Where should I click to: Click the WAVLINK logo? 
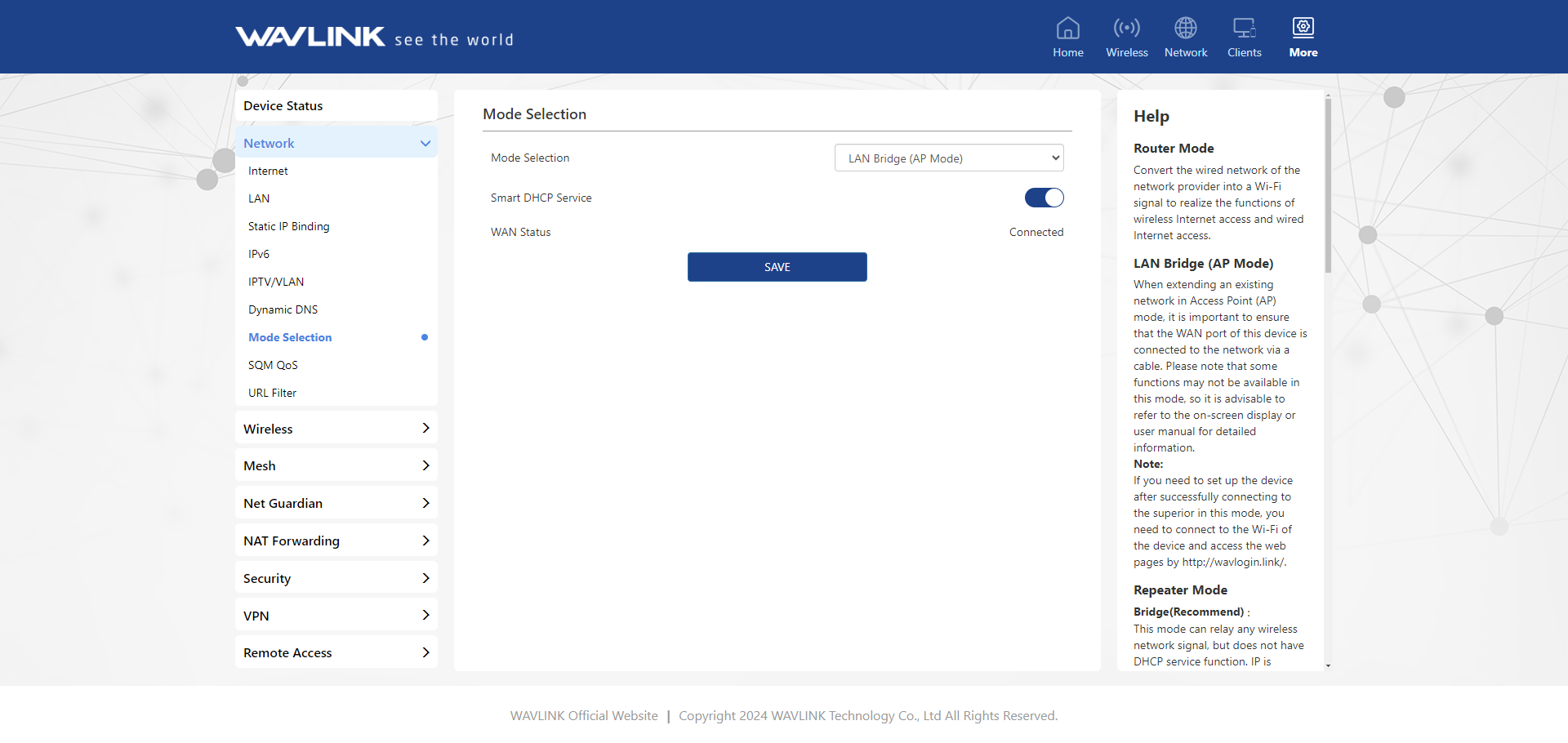[310, 37]
